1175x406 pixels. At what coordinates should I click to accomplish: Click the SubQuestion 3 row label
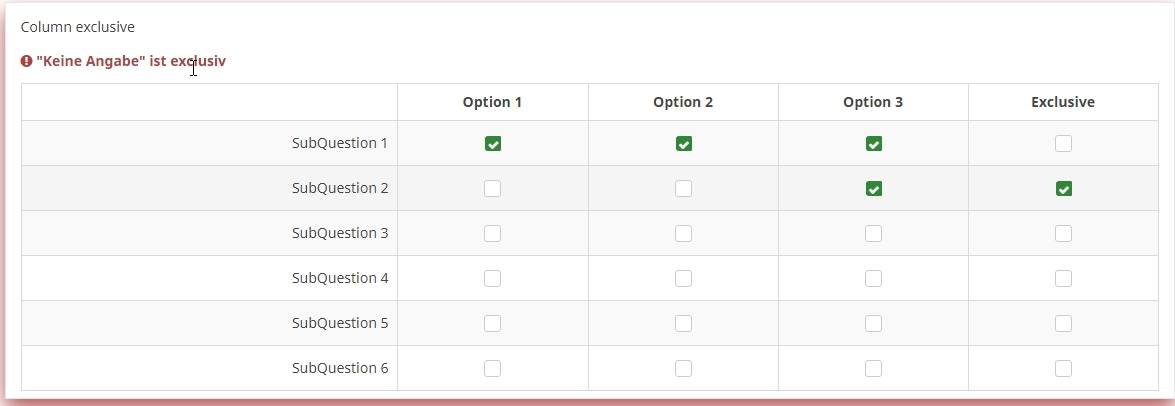pyautogui.click(x=339, y=233)
